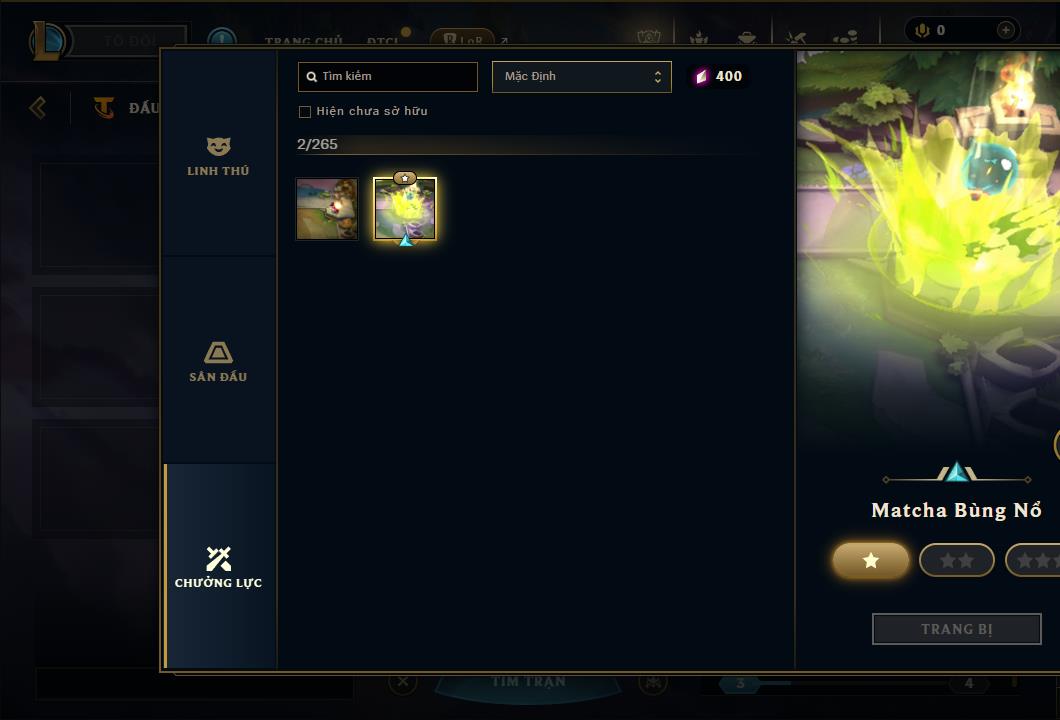Click the Trang Bị equip button
This screenshot has height=720, width=1060.
957,629
